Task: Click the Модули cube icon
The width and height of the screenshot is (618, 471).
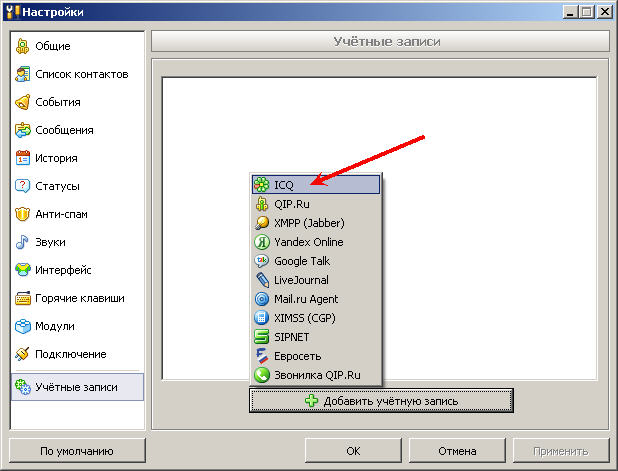Action: coord(22,326)
